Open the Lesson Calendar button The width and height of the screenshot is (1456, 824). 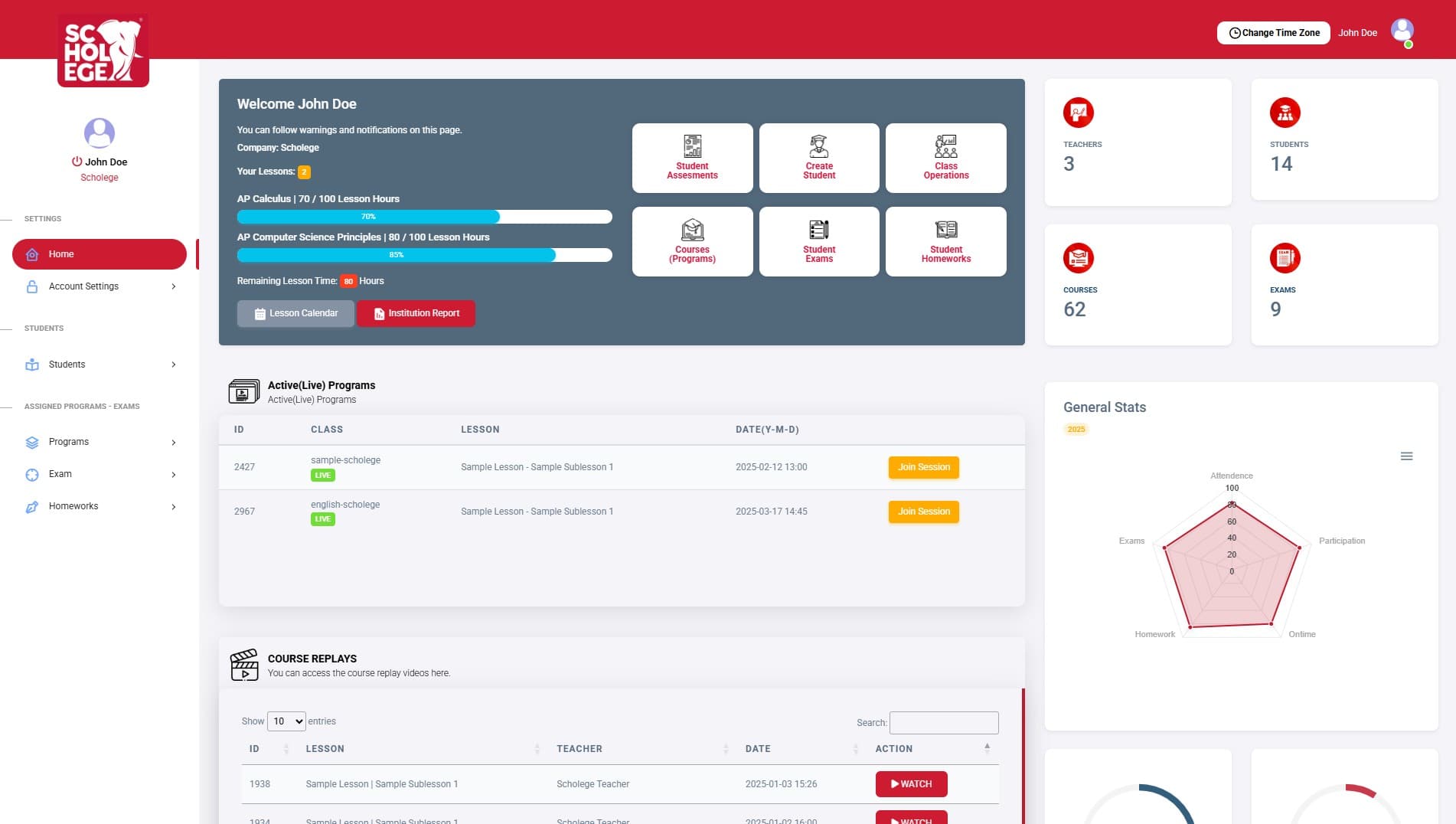pos(295,313)
